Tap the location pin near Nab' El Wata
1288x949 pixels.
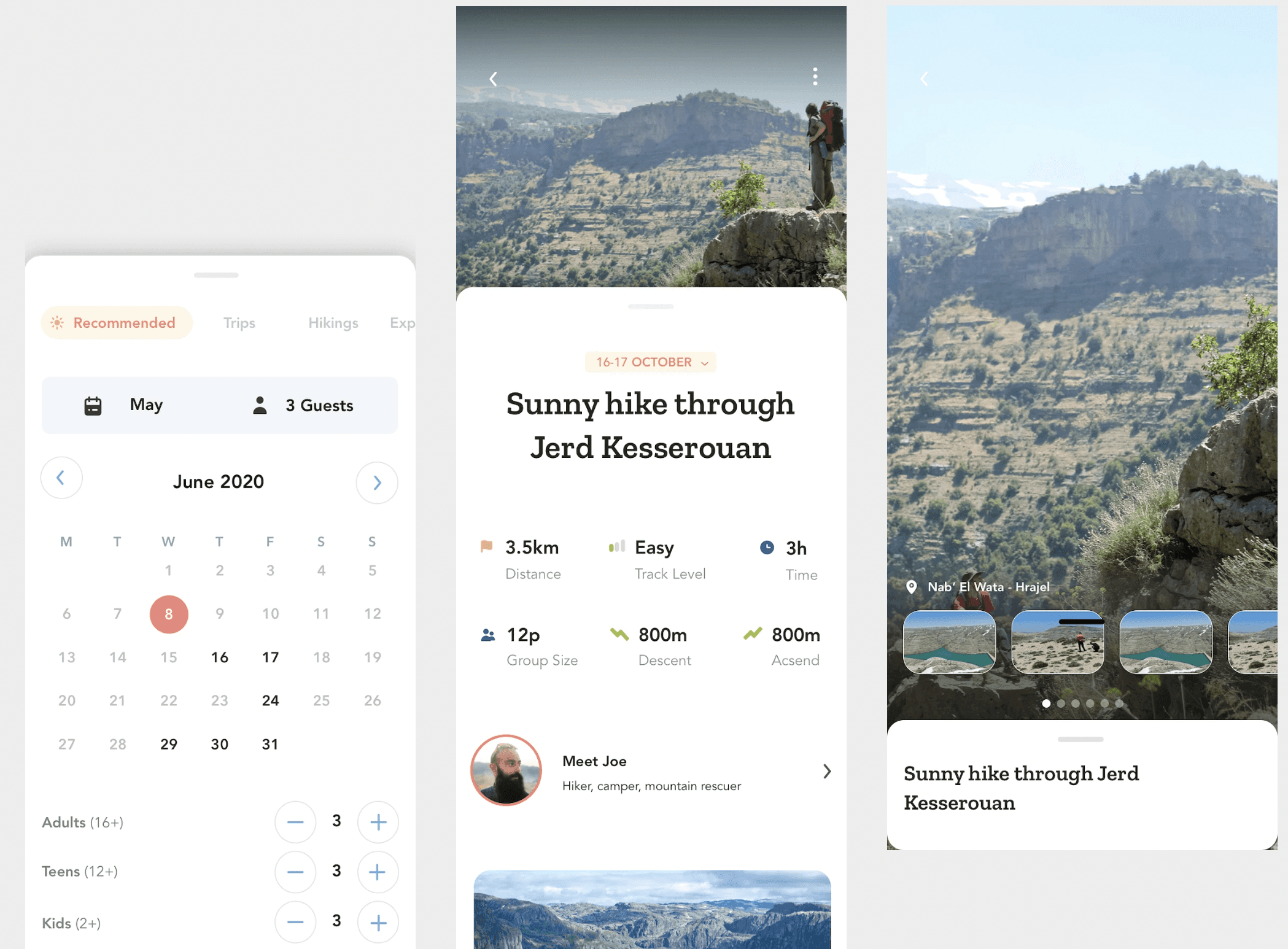[x=912, y=587]
